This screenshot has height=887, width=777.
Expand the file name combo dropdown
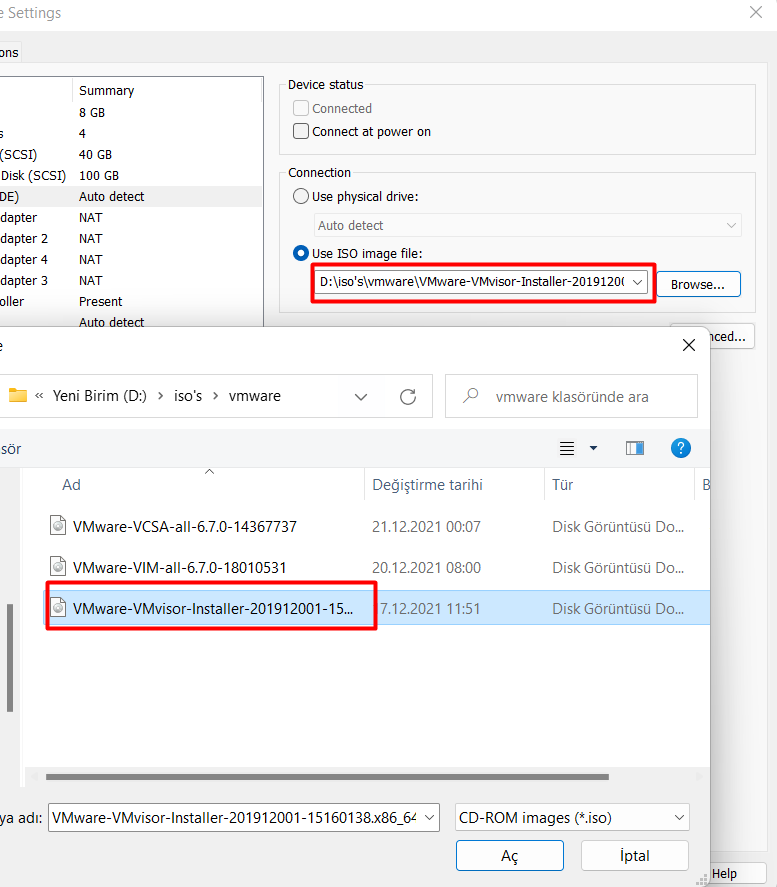tap(429, 817)
